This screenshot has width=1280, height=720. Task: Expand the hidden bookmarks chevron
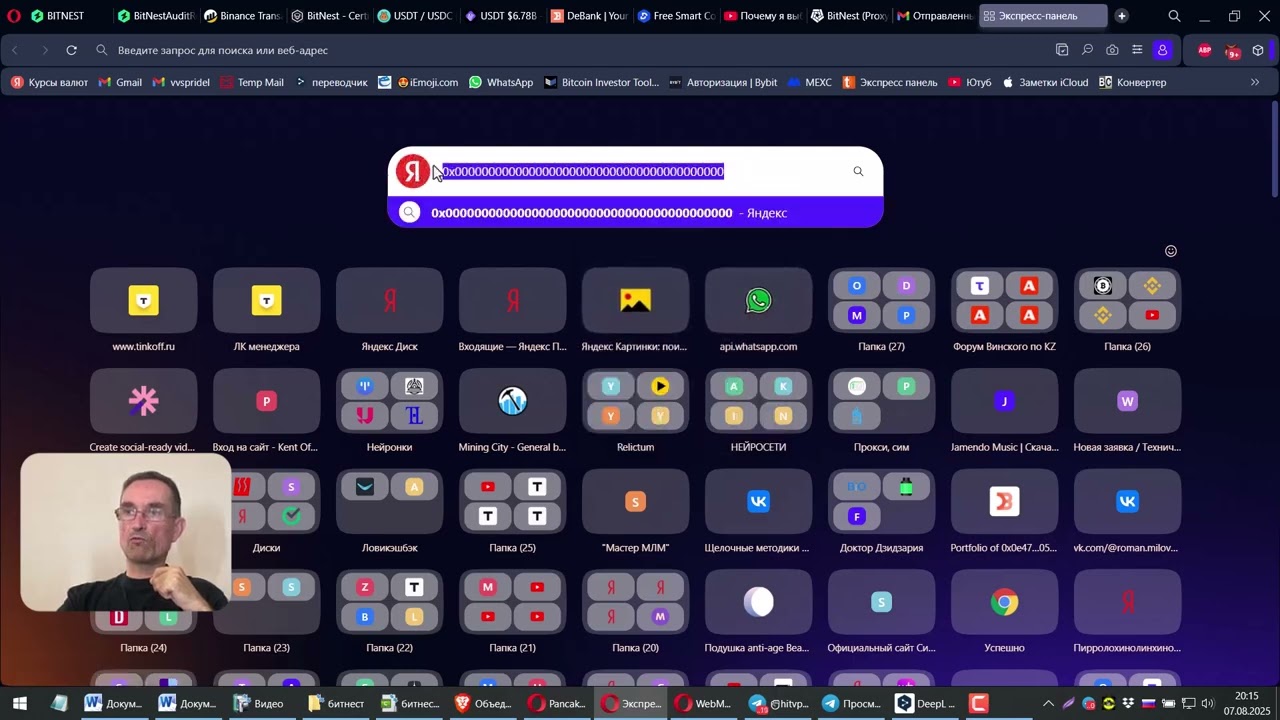click(1255, 82)
